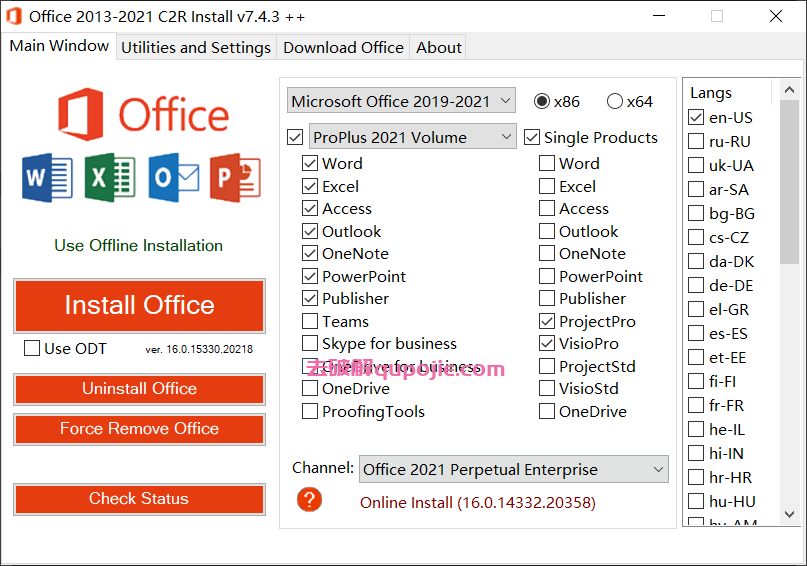Click the Langs list scroll up arrow
This screenshot has height=566, width=807.
point(790,90)
